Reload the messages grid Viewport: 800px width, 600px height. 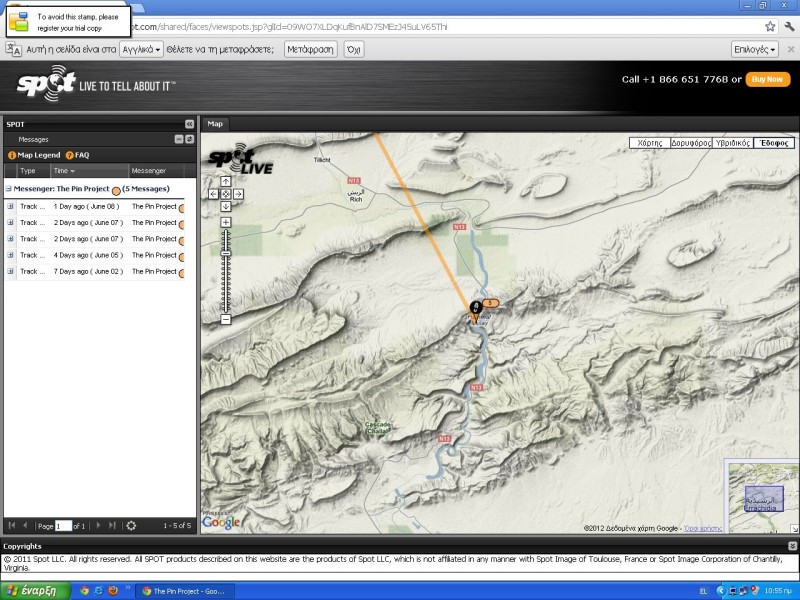point(131,526)
